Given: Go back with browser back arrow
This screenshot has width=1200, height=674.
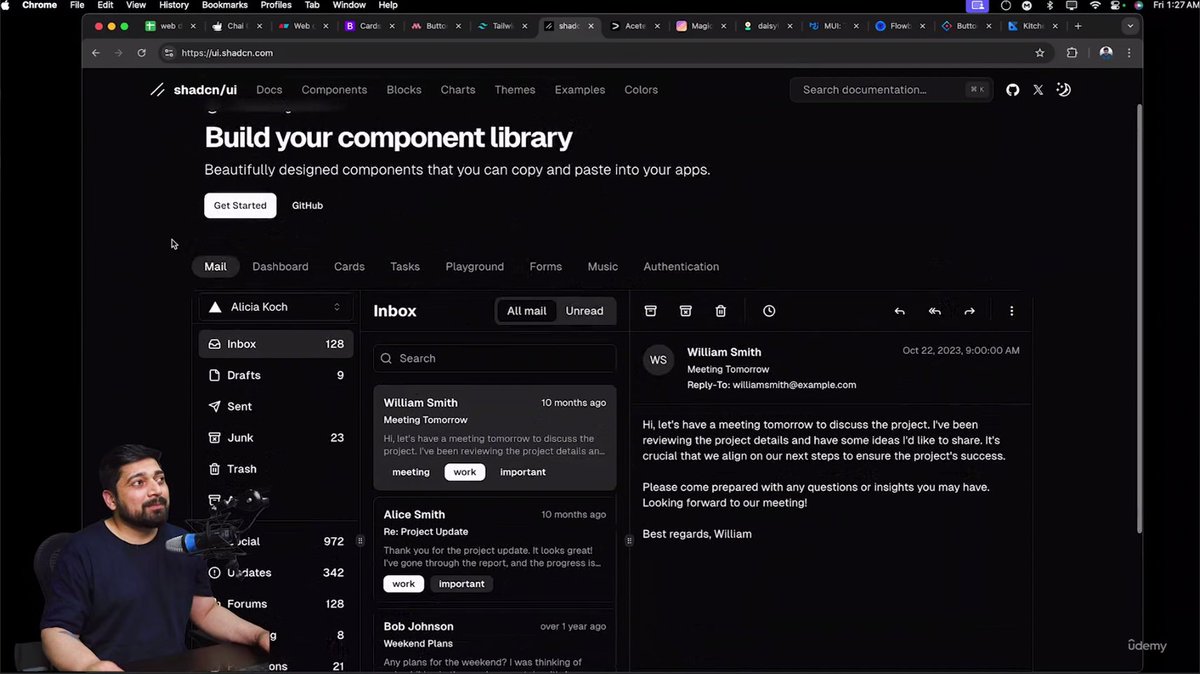Looking at the screenshot, I should 96,53.
